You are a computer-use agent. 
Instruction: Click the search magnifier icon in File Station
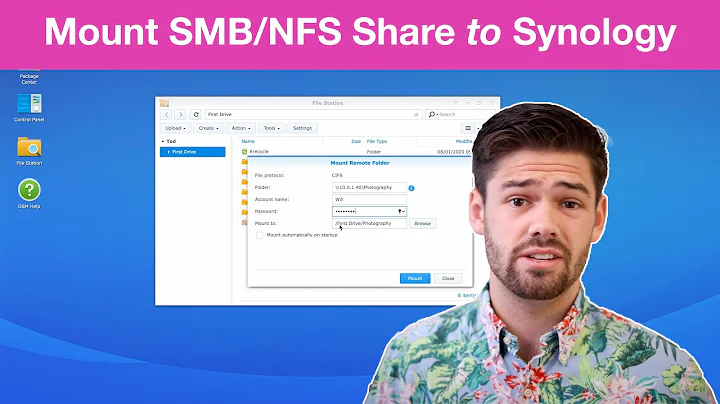coord(432,114)
